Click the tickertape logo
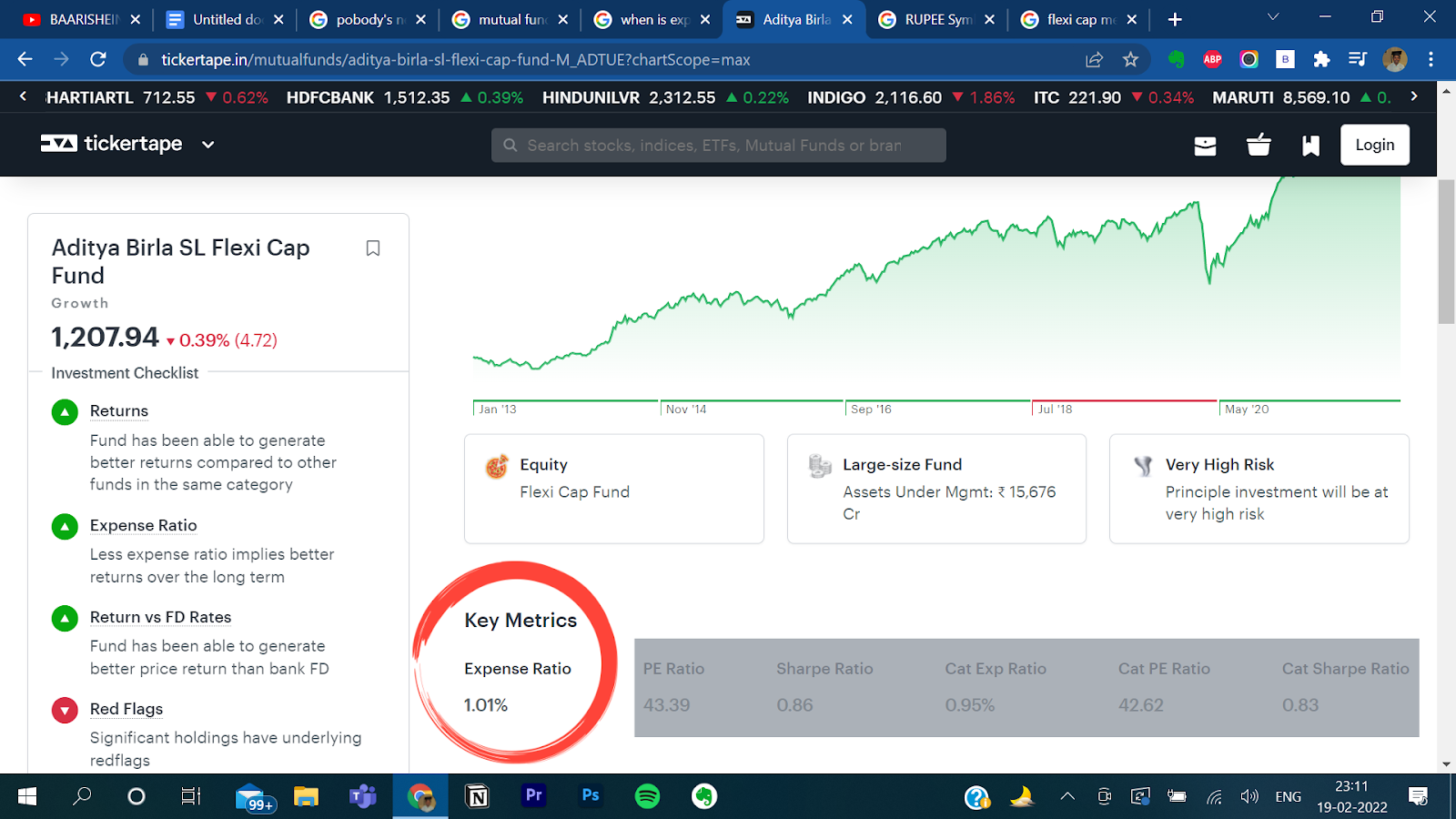Image resolution: width=1456 pixels, height=819 pixels. click(111, 144)
